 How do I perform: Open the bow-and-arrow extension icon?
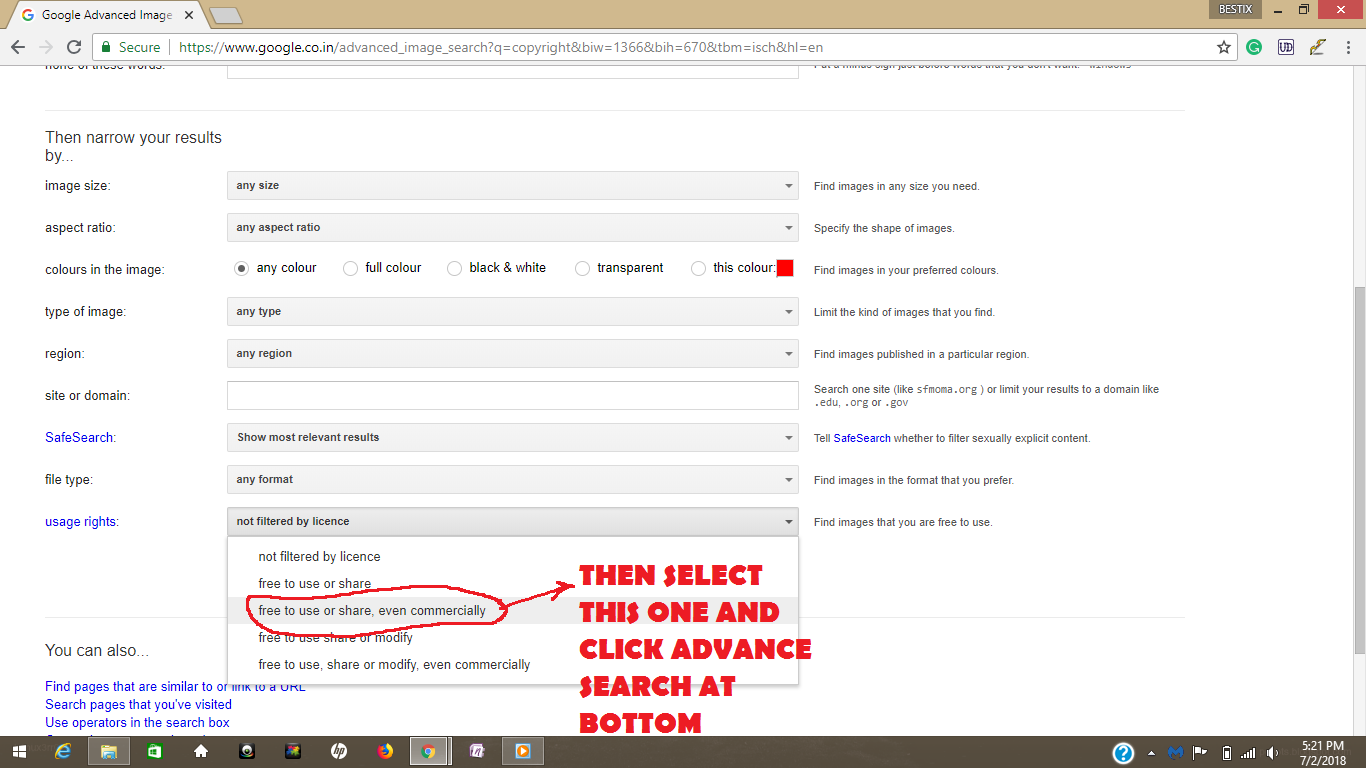pos(1317,47)
